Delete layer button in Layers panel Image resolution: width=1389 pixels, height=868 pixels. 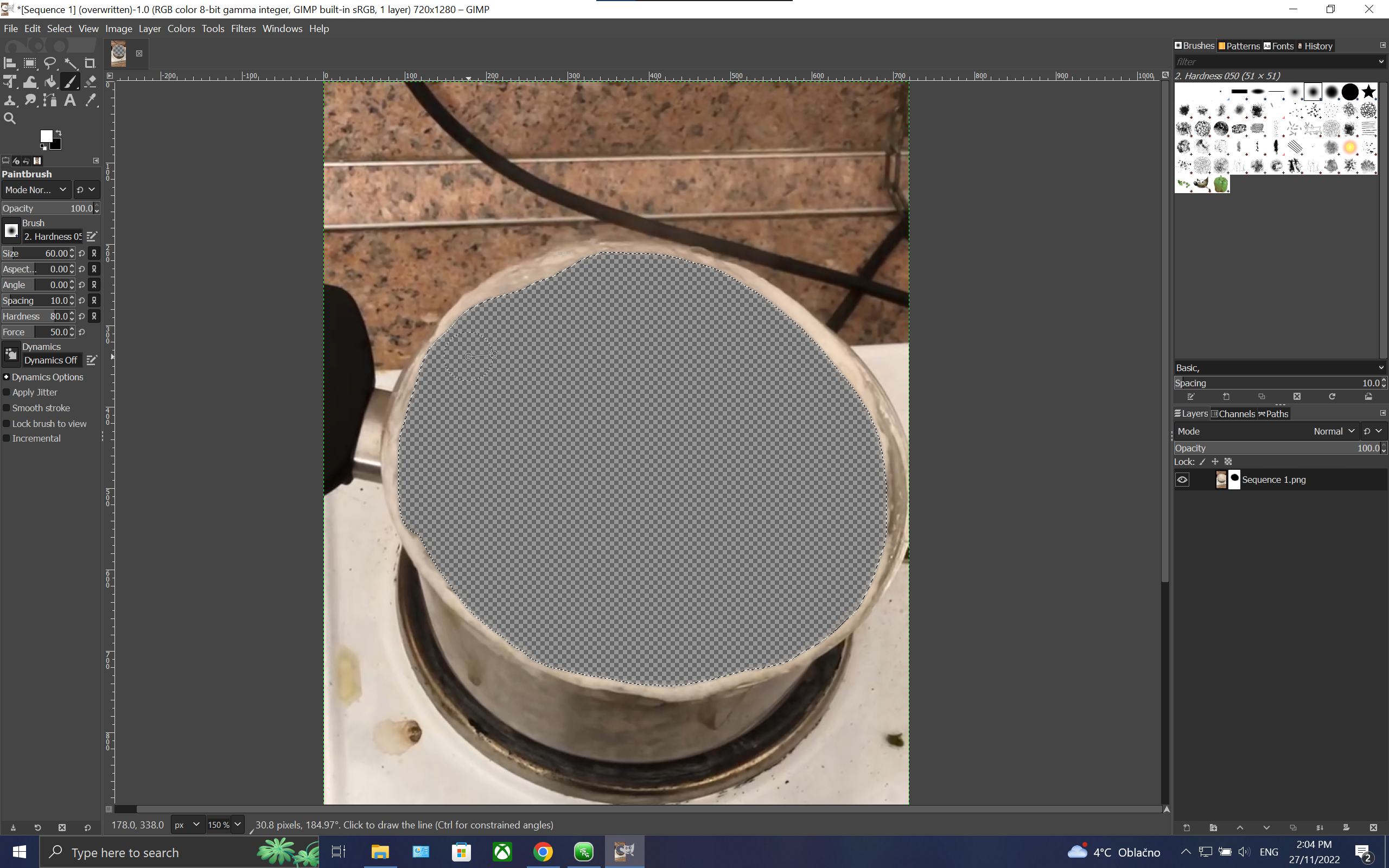click(1373, 827)
